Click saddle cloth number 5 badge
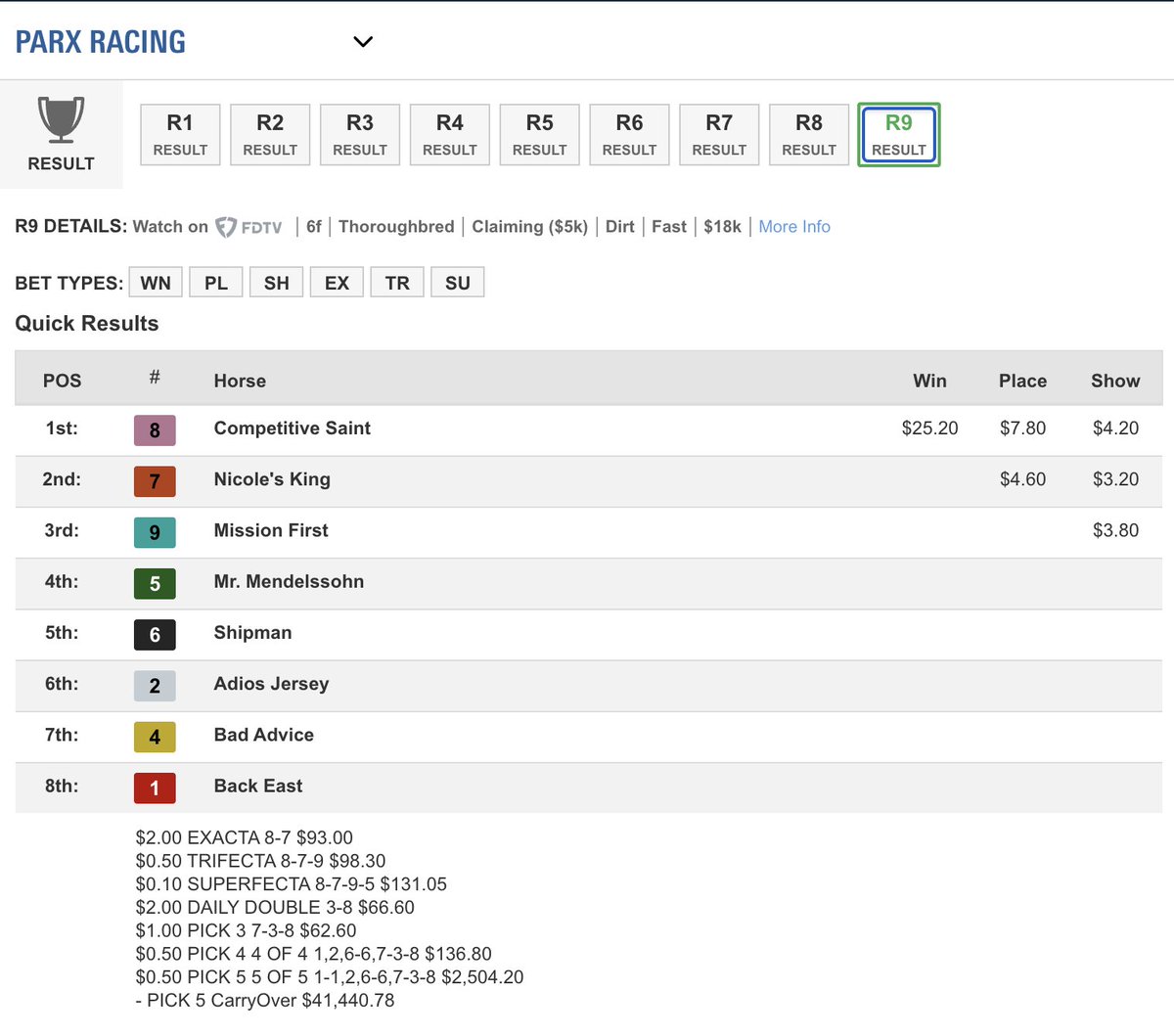Image resolution: width=1174 pixels, height=1036 pixels. point(155,584)
